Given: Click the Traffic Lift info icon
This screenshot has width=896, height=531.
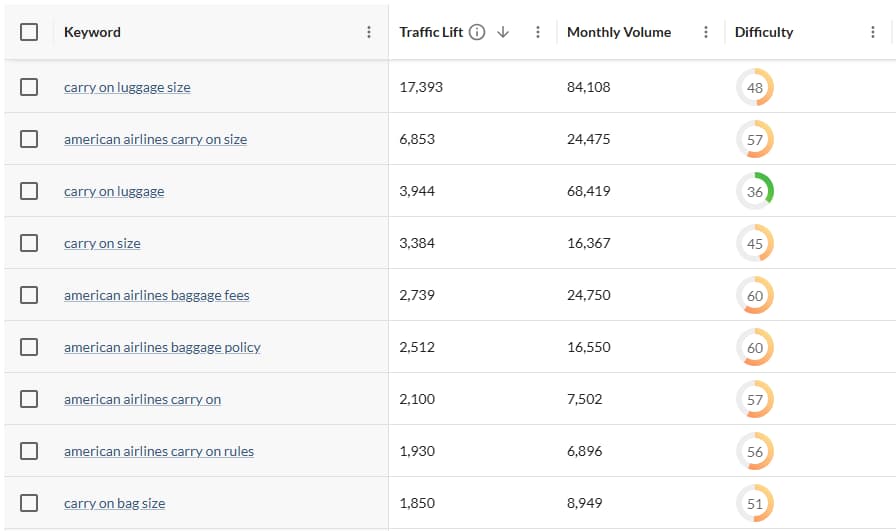Looking at the screenshot, I should pos(477,32).
